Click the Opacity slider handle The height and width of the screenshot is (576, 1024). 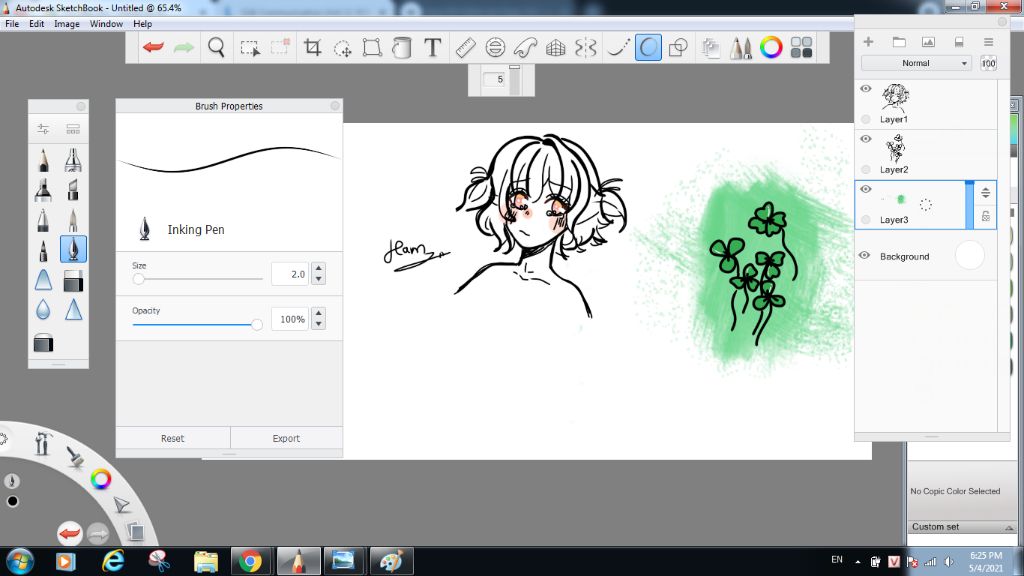[257, 325]
